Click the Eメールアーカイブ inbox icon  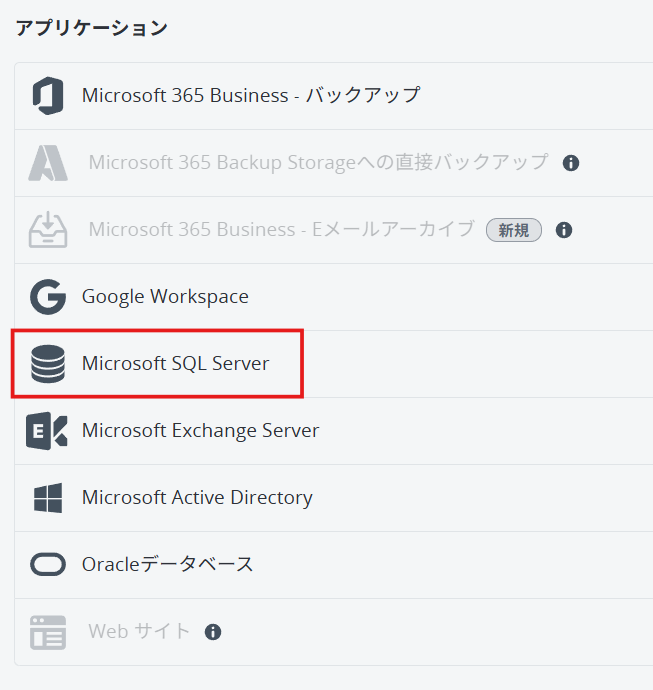(48, 230)
